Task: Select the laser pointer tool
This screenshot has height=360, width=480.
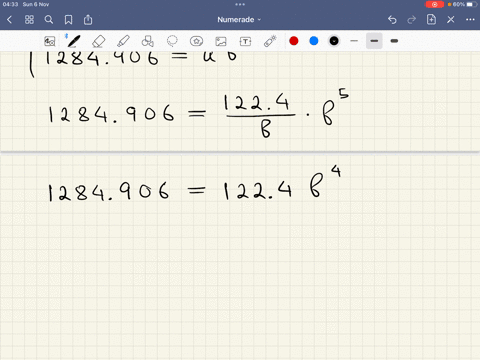Action: [x=270, y=41]
